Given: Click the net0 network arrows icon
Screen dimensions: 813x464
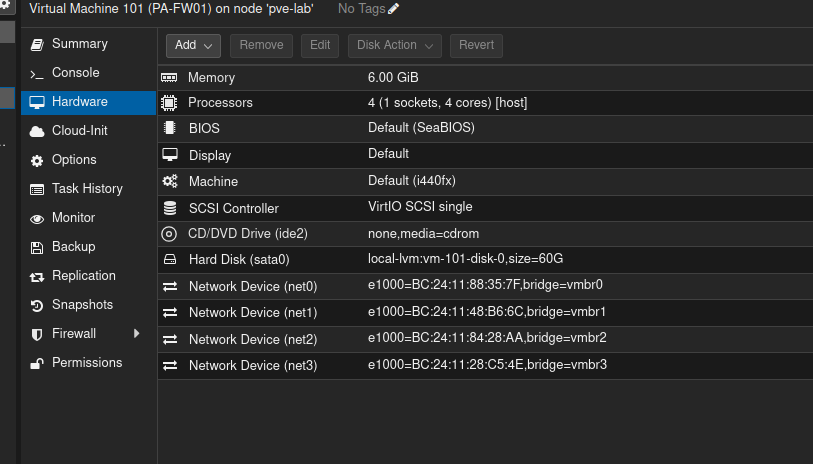Looking at the screenshot, I should point(170,286).
